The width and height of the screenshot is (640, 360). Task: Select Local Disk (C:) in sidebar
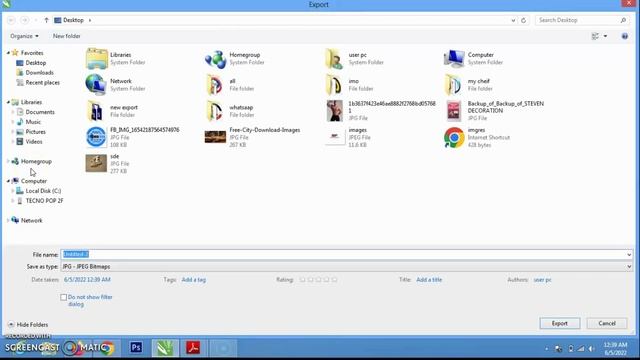[43, 191]
